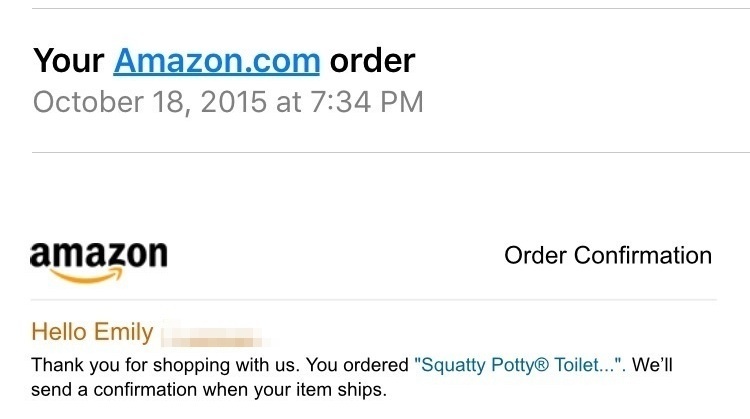This screenshot has height=419, width=750.
Task: Click the Amazon logo in the email header
Action: click(98, 255)
